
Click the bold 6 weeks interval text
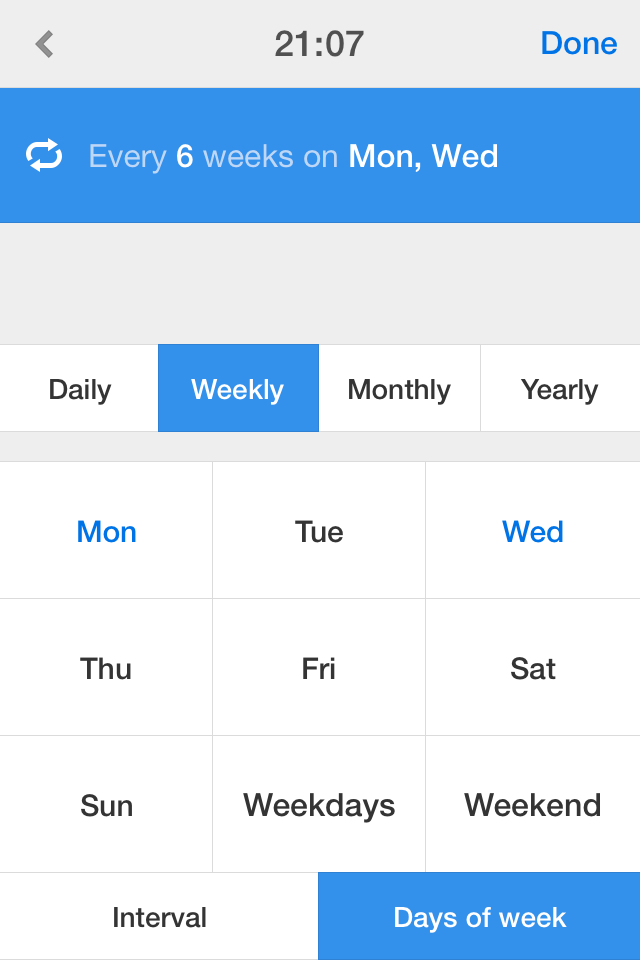click(x=184, y=155)
